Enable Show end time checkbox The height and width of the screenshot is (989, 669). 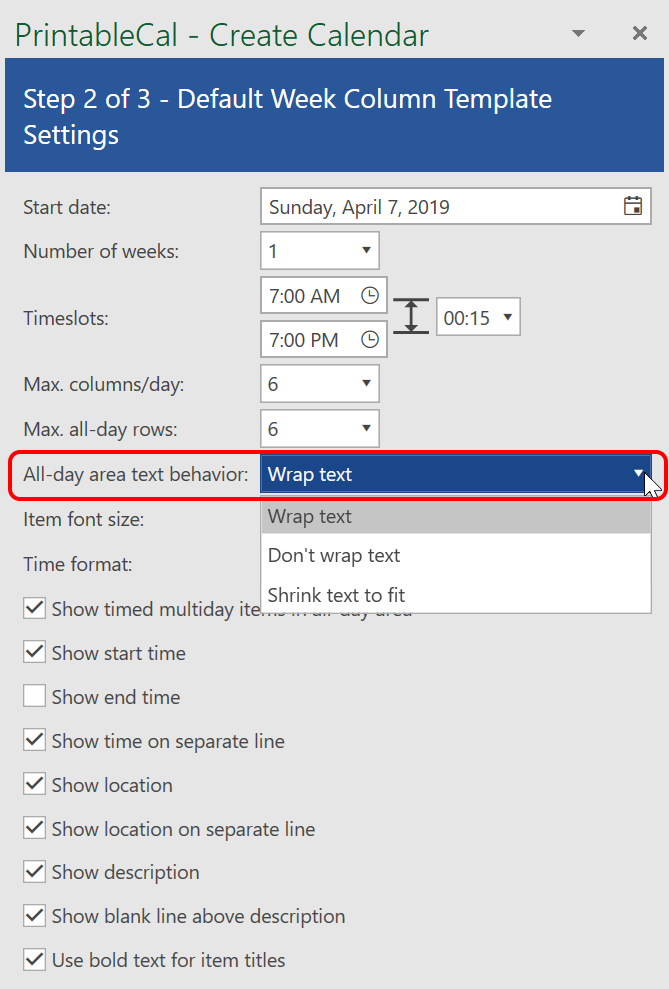coord(35,696)
